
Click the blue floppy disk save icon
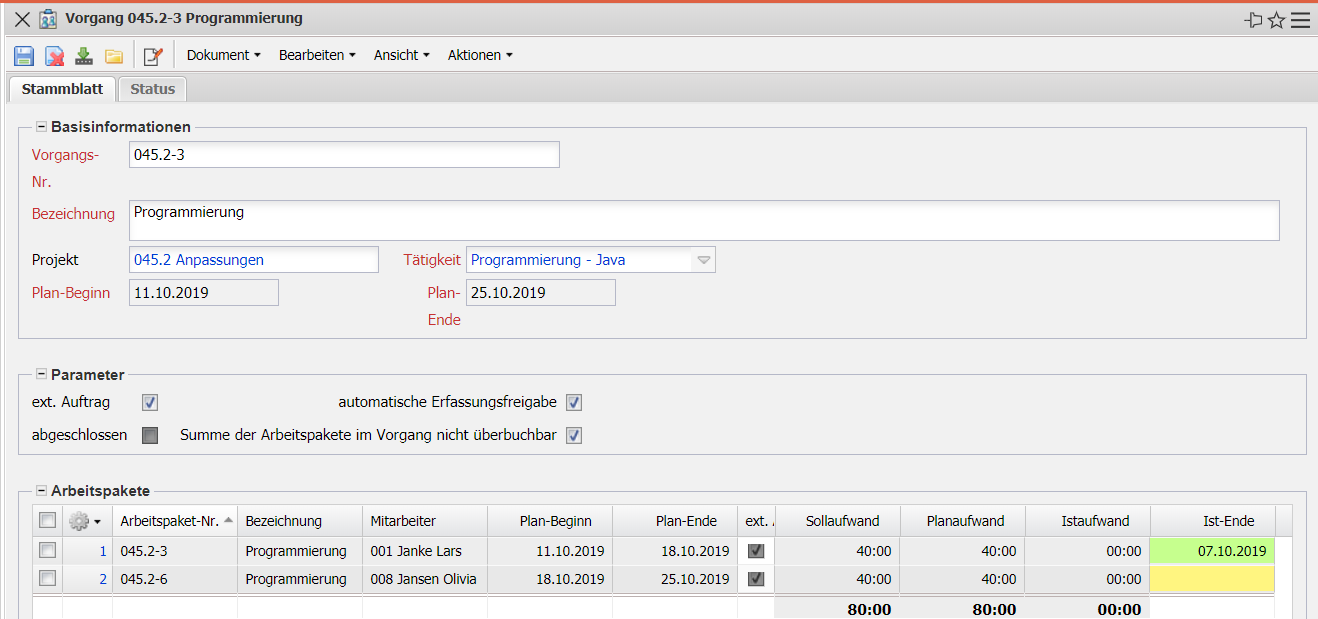point(24,56)
